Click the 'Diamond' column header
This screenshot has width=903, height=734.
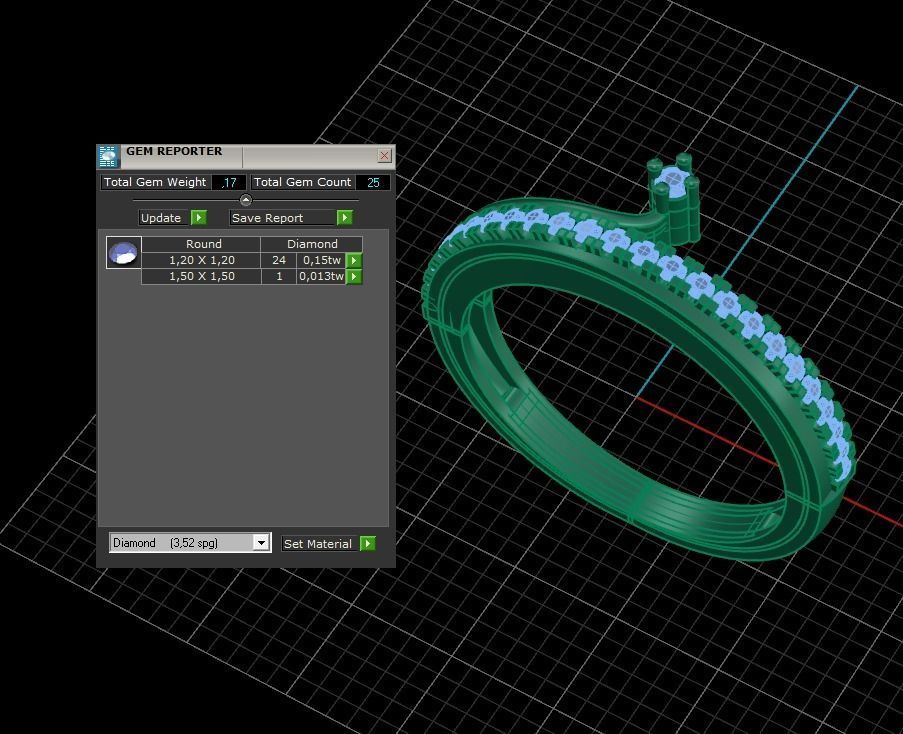(x=312, y=244)
